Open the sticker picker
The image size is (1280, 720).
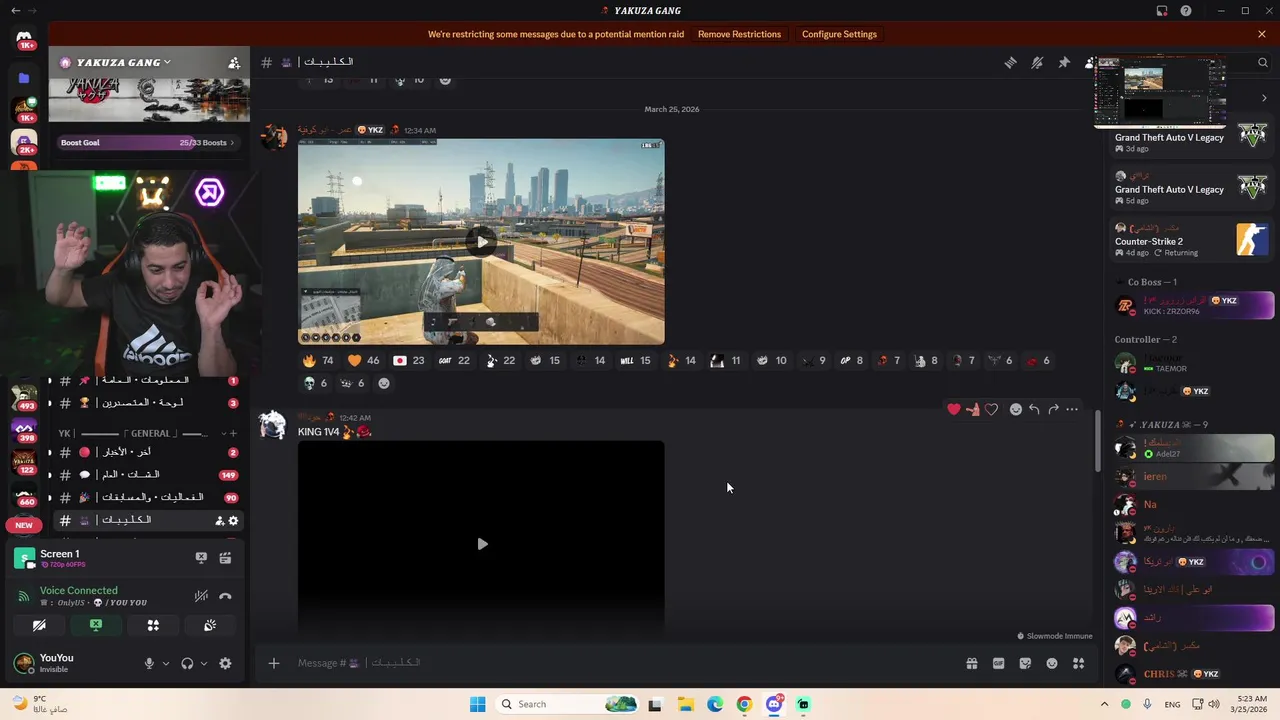(x=1025, y=663)
